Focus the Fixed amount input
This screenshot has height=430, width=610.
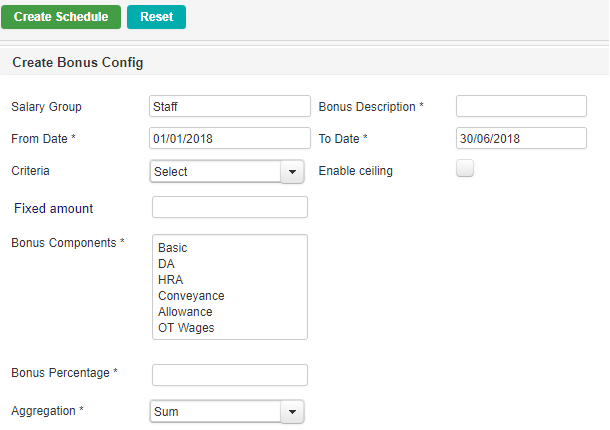click(x=230, y=208)
